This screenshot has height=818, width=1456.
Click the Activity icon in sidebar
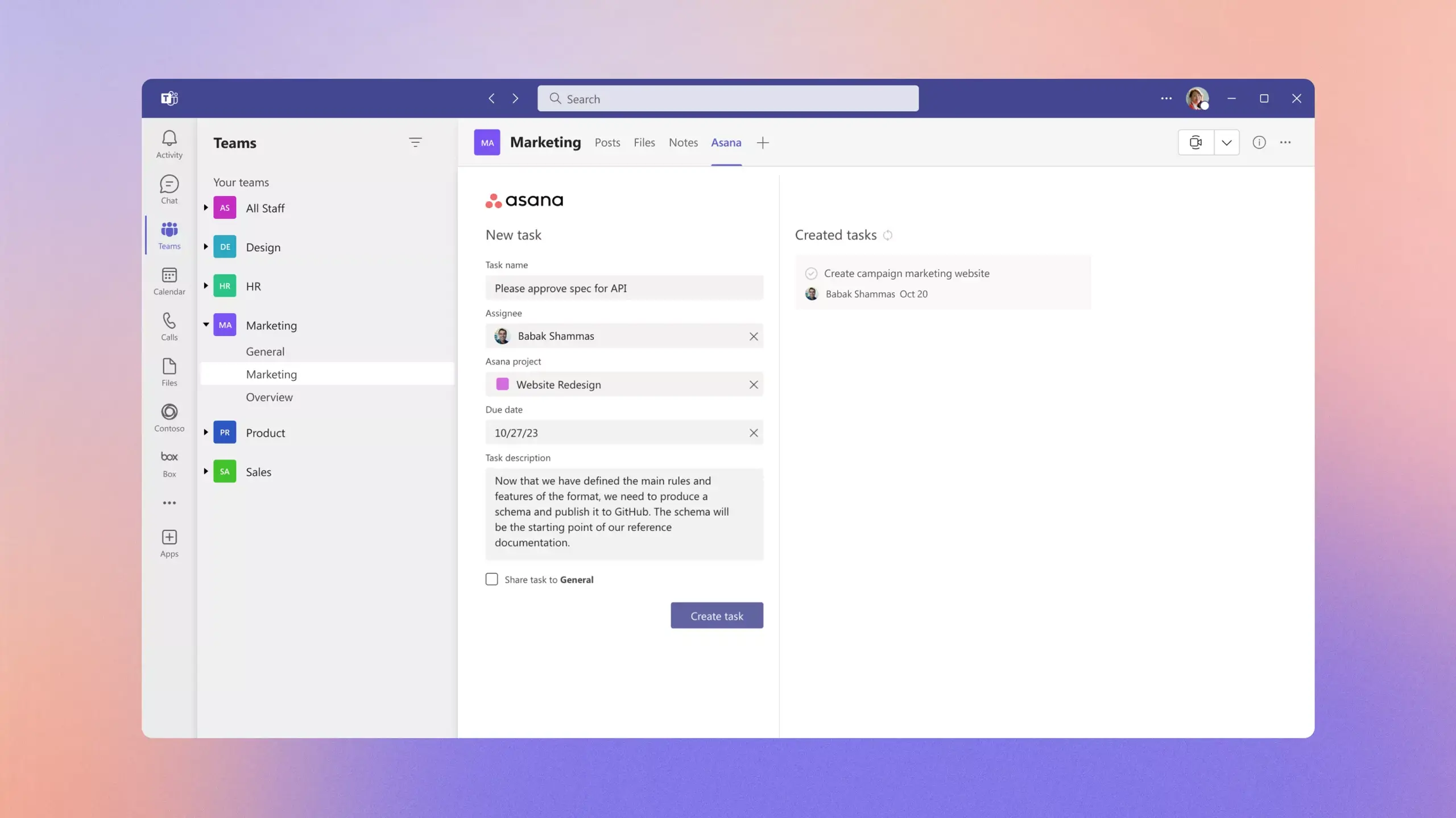tap(169, 144)
